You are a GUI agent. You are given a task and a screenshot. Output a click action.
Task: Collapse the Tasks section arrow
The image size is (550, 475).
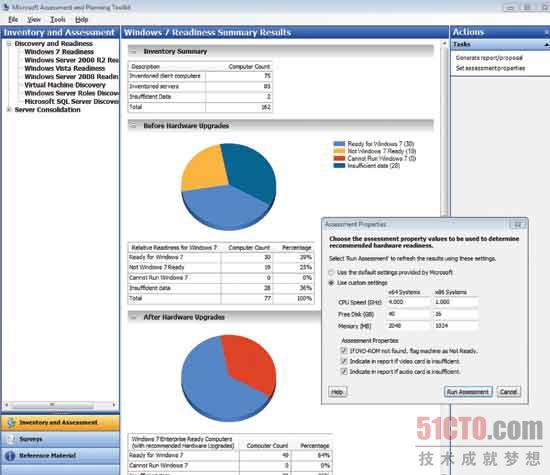click(546, 45)
